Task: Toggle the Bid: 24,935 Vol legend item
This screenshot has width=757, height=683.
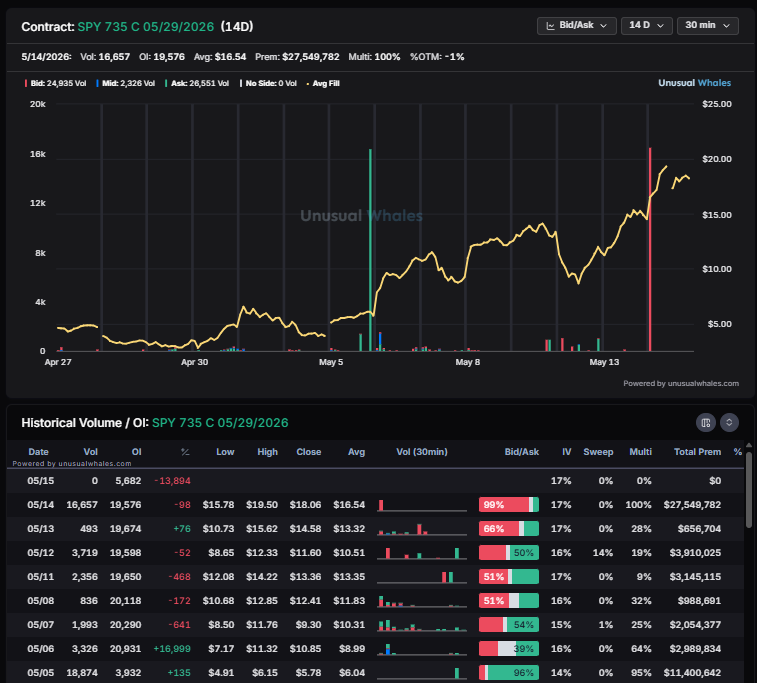Action: tap(56, 84)
